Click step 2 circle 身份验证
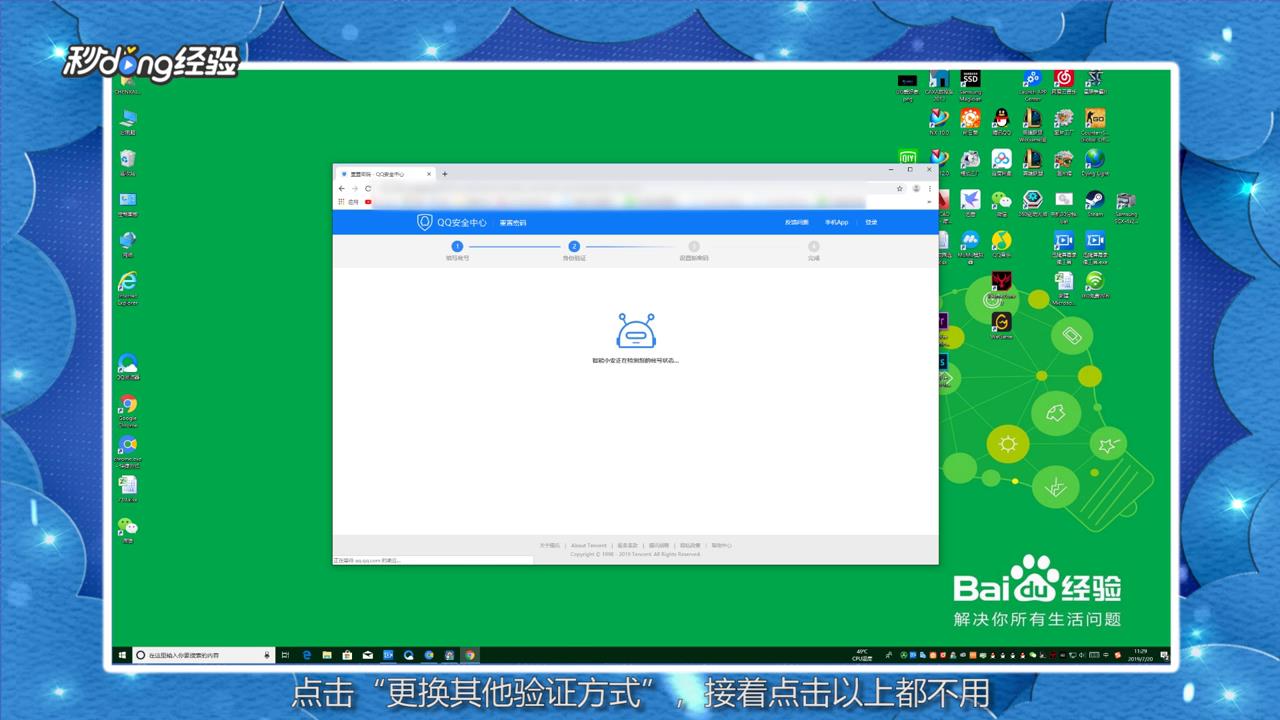 pyautogui.click(x=574, y=246)
